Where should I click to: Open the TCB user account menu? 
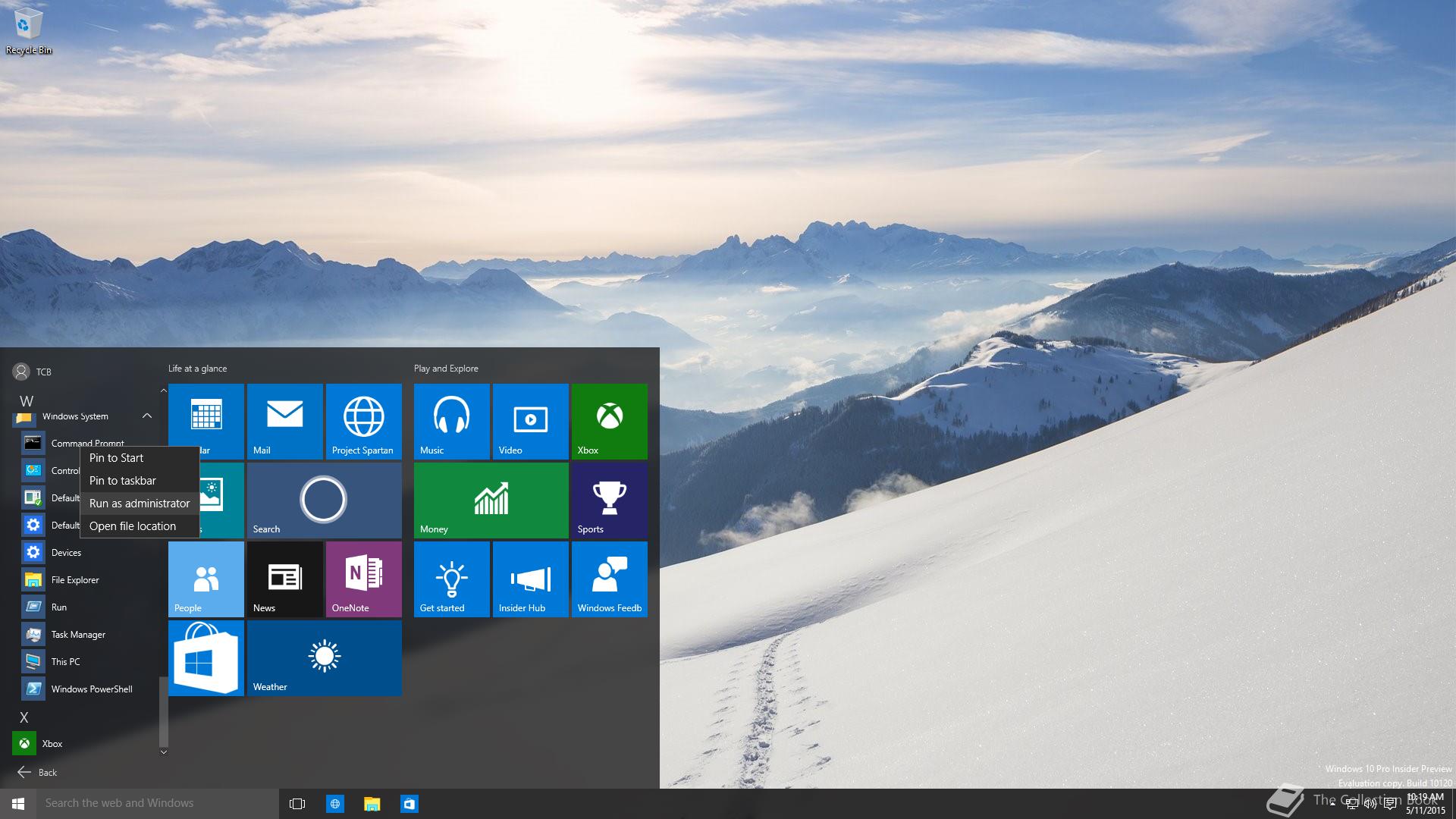(x=32, y=372)
